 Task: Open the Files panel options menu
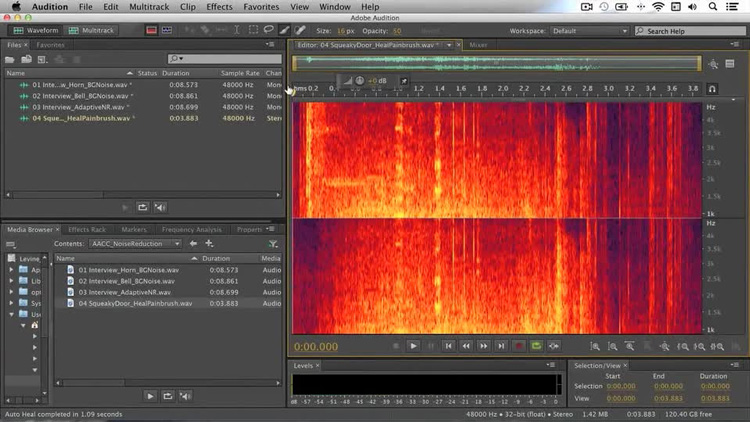pyautogui.click(x=270, y=44)
